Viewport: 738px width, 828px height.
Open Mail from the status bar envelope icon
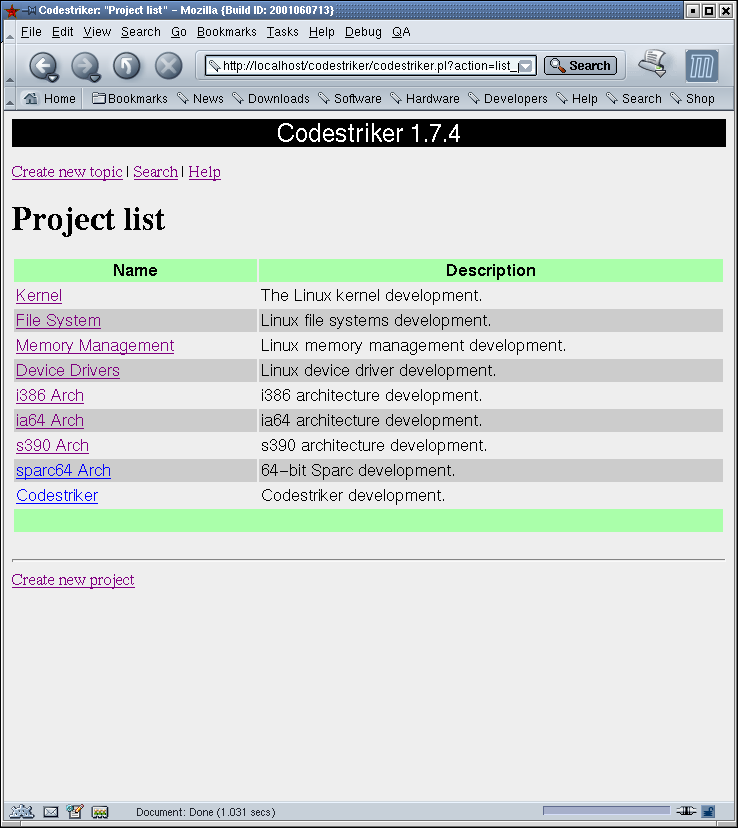[x=50, y=812]
